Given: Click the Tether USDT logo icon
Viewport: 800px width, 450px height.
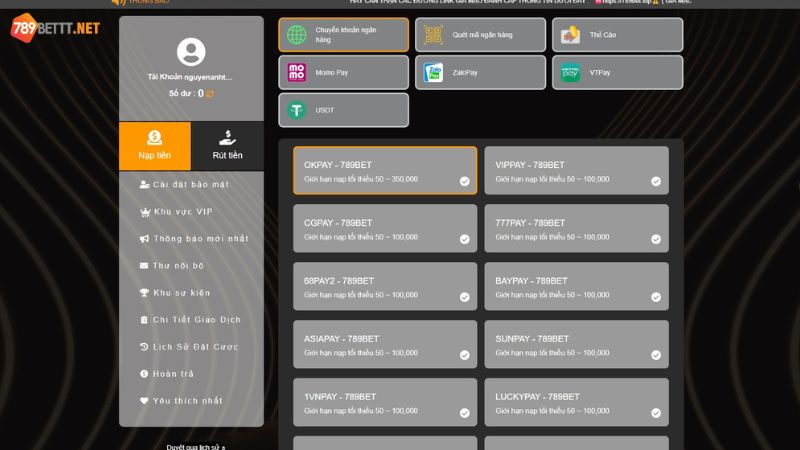Looking at the screenshot, I should (x=296, y=110).
